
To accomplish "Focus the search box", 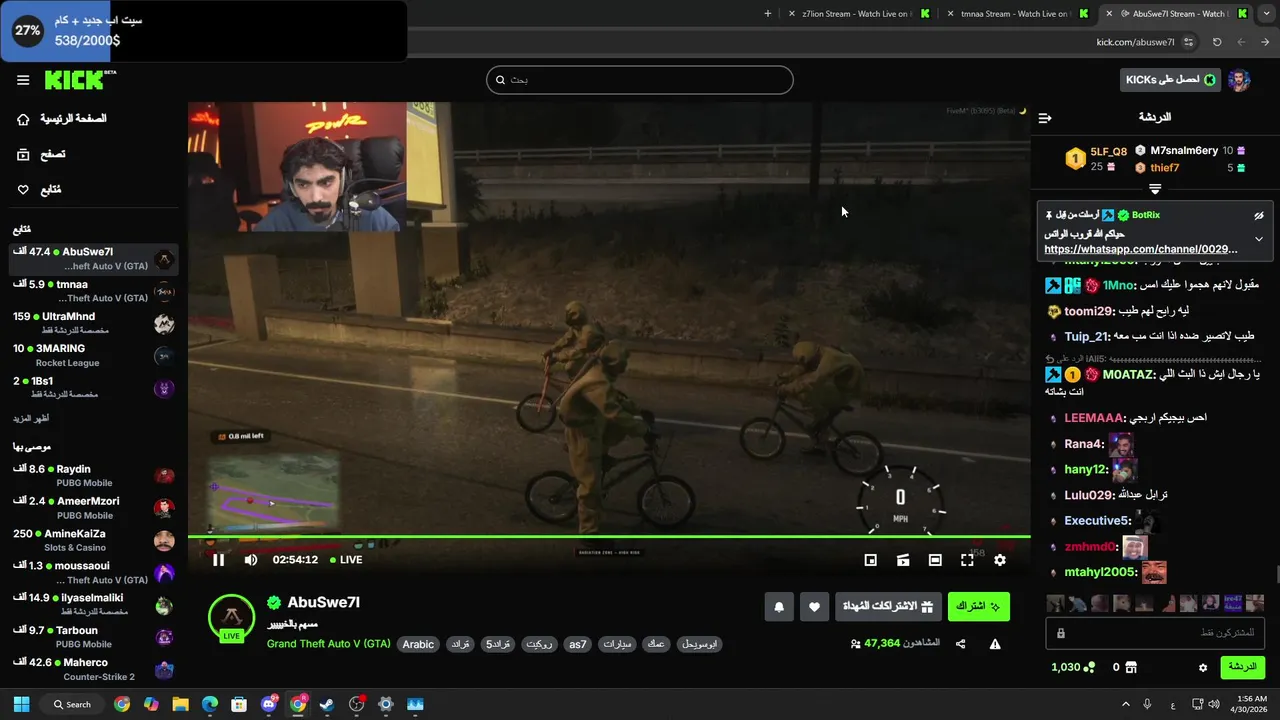I will [640, 80].
